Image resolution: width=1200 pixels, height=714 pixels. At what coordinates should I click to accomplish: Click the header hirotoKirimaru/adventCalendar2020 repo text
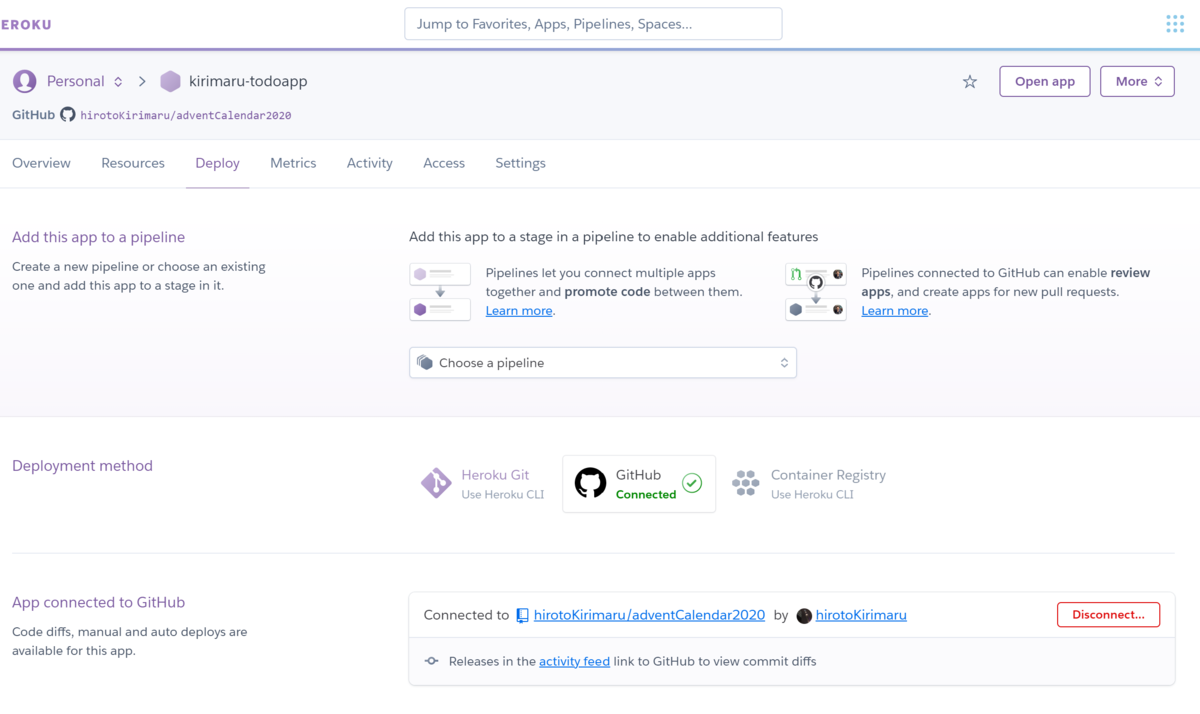[186, 115]
